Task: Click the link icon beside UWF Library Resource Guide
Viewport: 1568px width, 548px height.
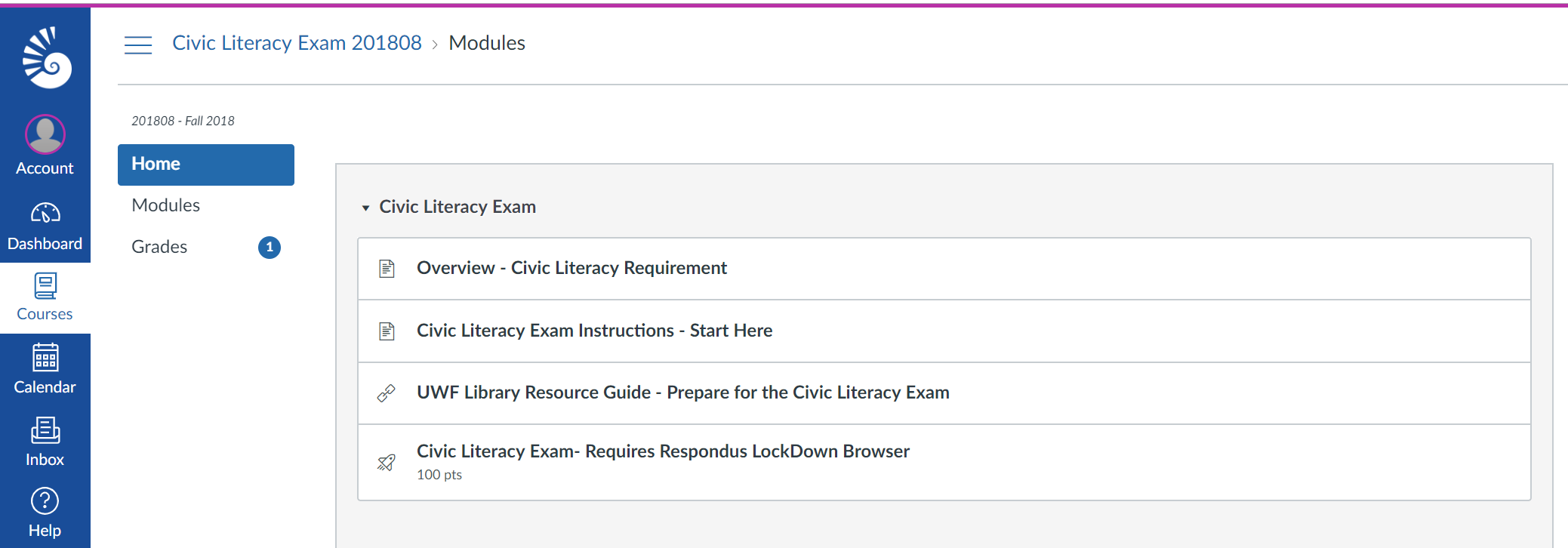Action: point(387,393)
